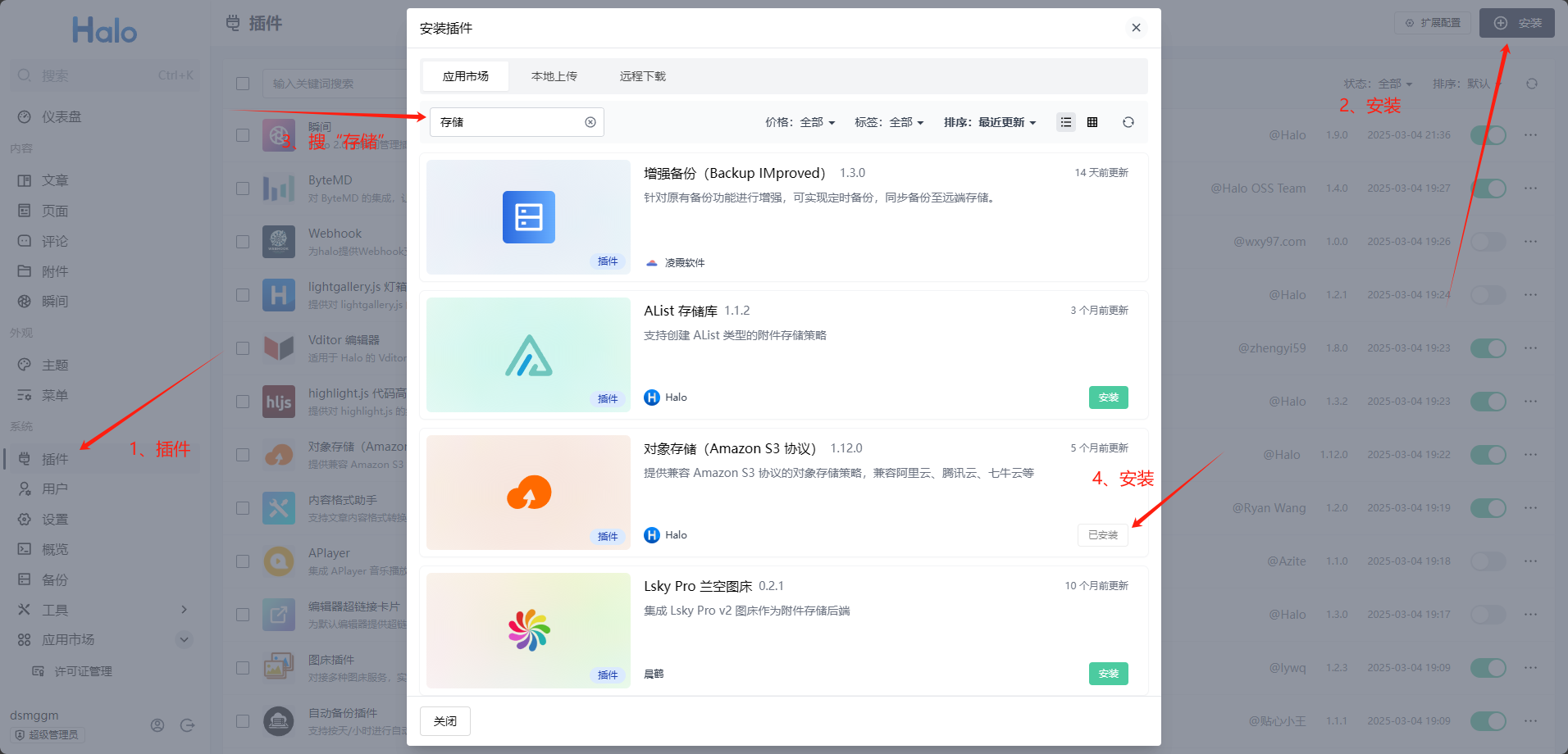Open 概览 overview in the sidebar
Screen dimensions: 1568x754
tap(103, 550)
